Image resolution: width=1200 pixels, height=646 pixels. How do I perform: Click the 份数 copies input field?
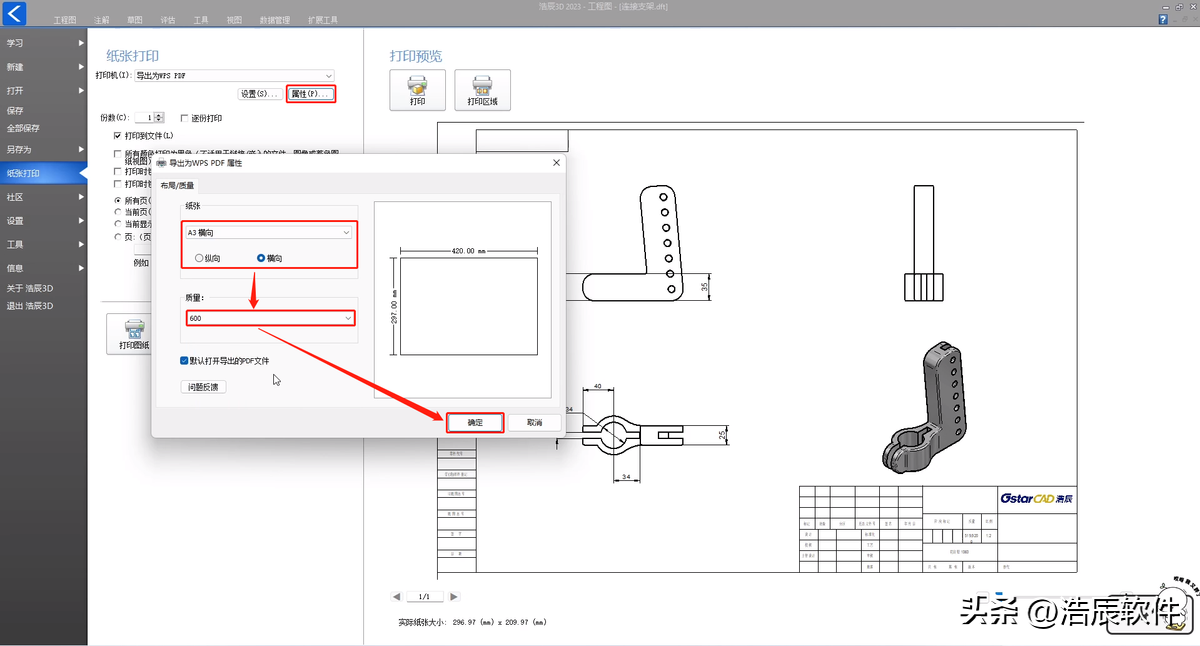pos(145,117)
